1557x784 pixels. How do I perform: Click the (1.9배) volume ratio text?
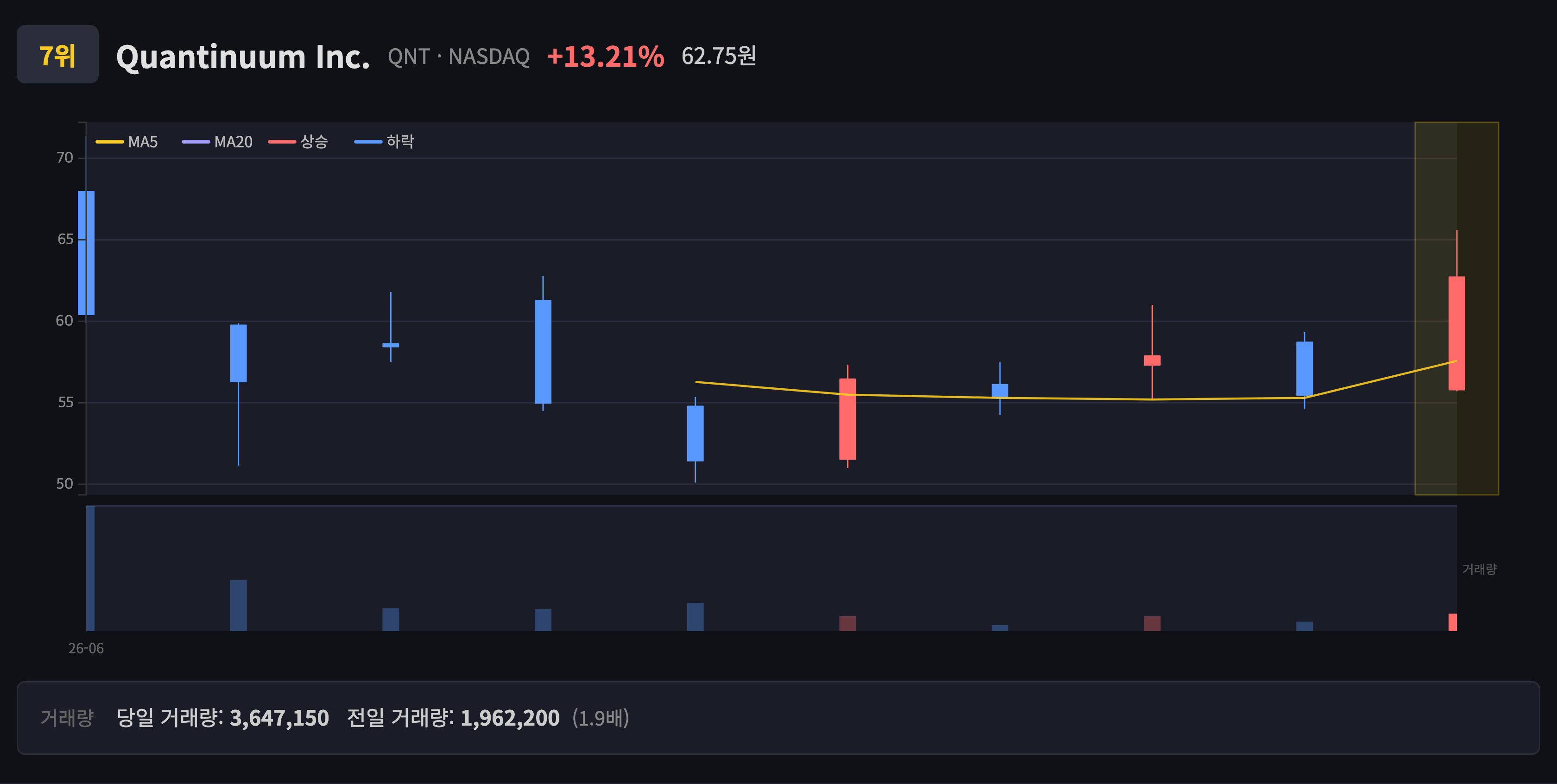tap(601, 718)
